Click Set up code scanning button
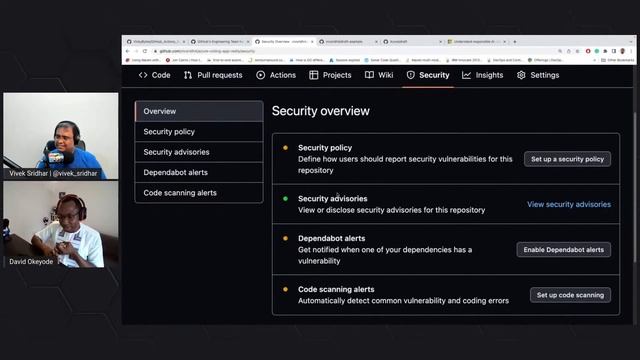This screenshot has width=640, height=360. click(x=570, y=295)
